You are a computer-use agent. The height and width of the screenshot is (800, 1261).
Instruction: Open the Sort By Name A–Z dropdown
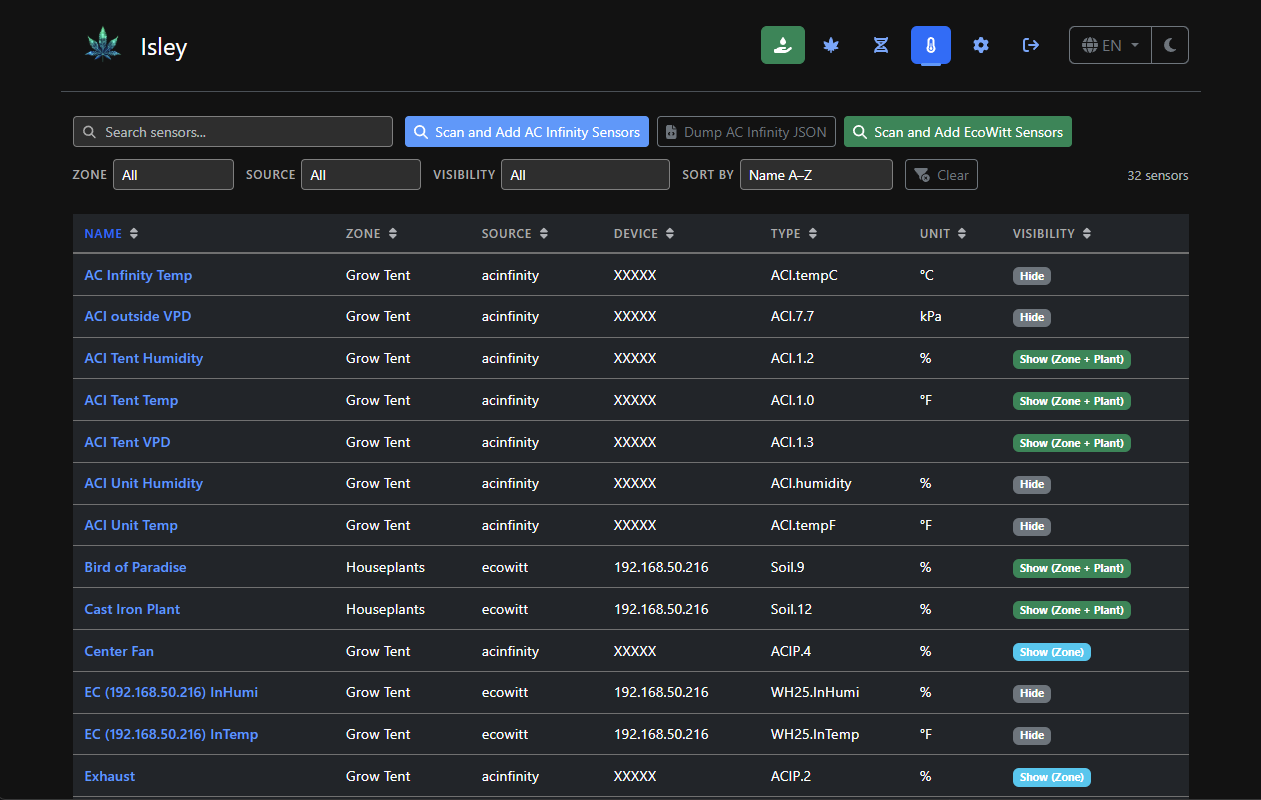pyautogui.click(x=816, y=175)
